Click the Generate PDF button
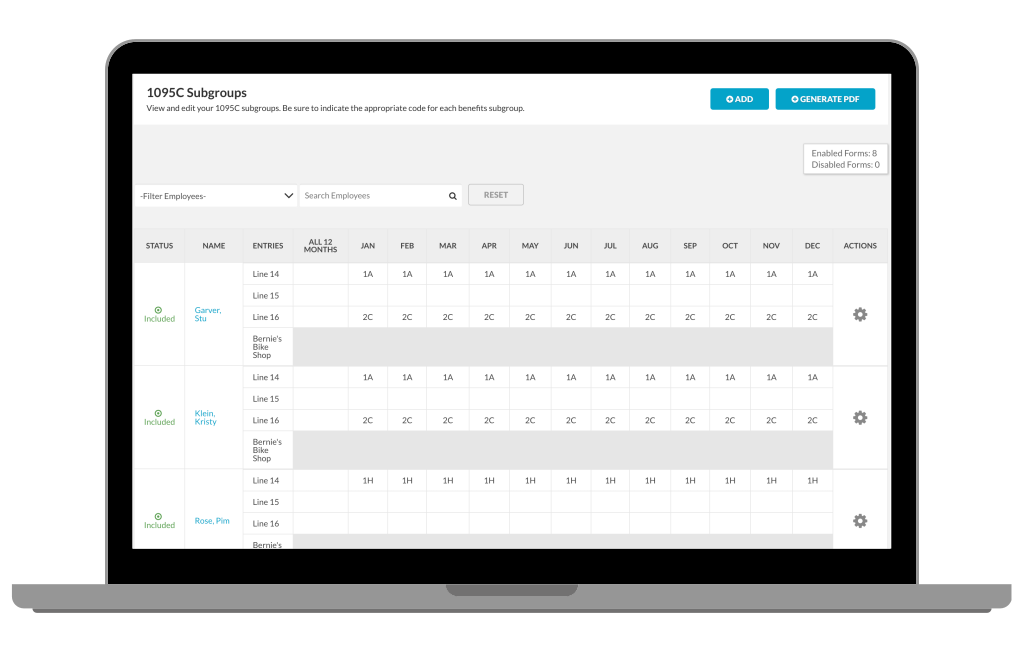 point(825,99)
